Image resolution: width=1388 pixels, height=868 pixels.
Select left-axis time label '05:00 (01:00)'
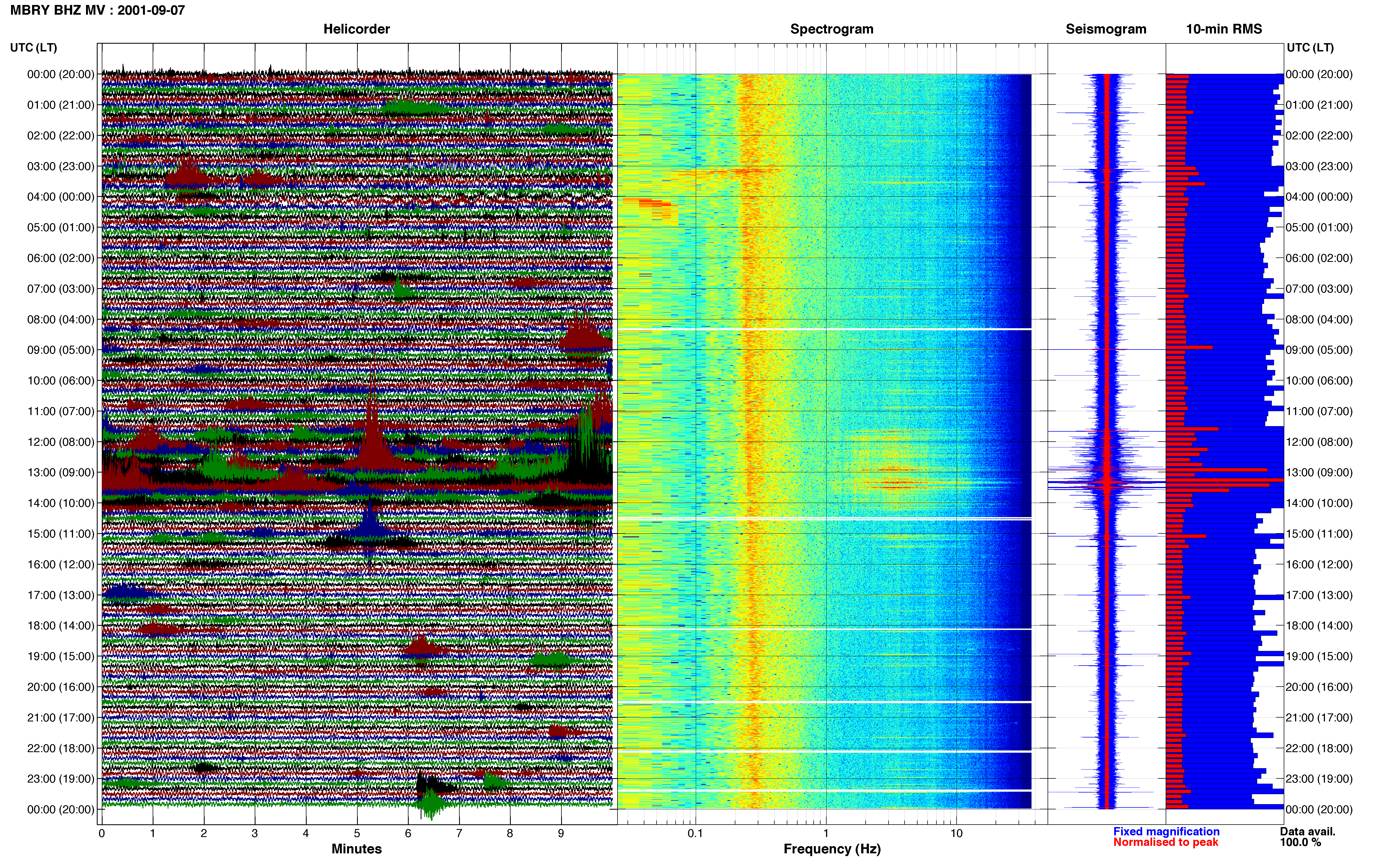click(61, 227)
